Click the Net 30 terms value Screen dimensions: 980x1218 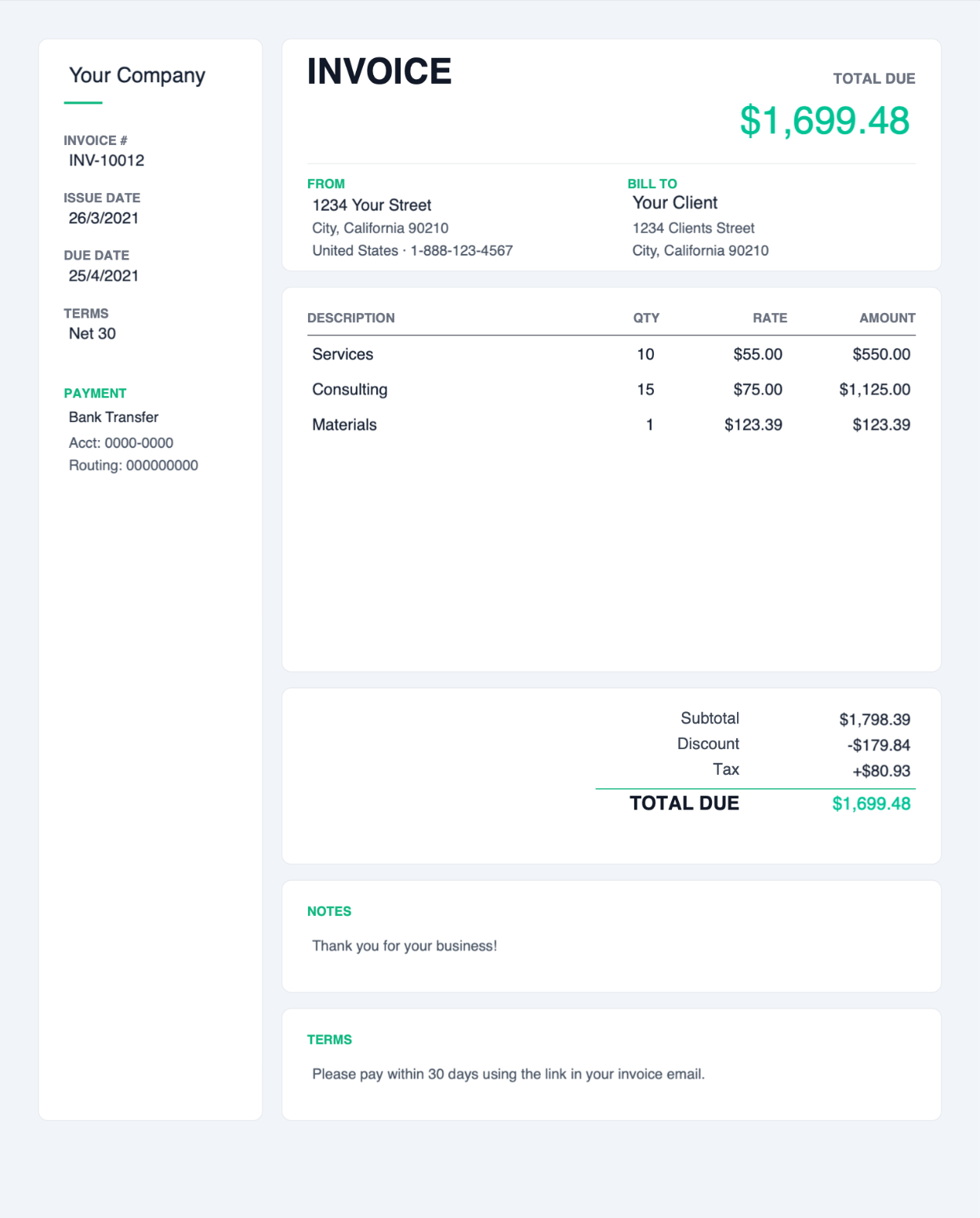pyautogui.click(x=93, y=333)
